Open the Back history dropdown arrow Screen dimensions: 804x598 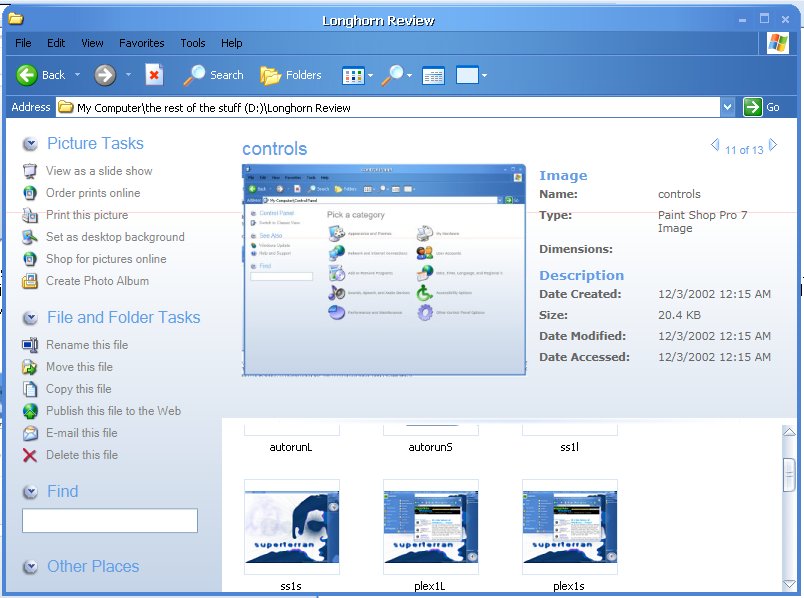coord(77,75)
